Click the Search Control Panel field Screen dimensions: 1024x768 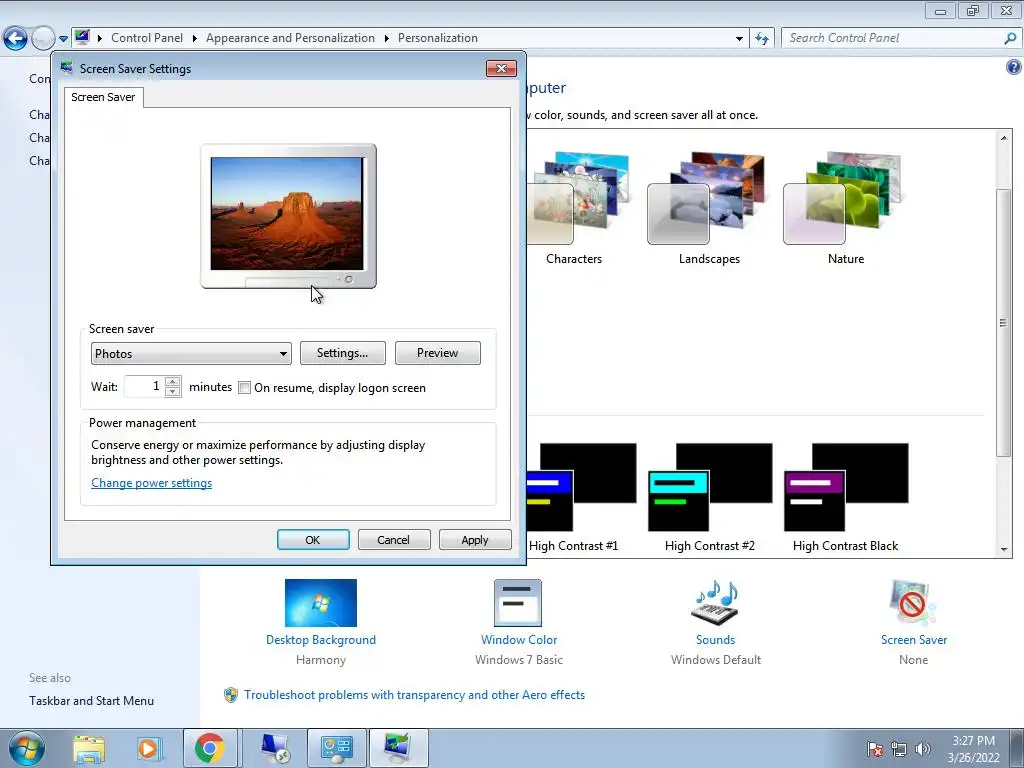pos(891,38)
